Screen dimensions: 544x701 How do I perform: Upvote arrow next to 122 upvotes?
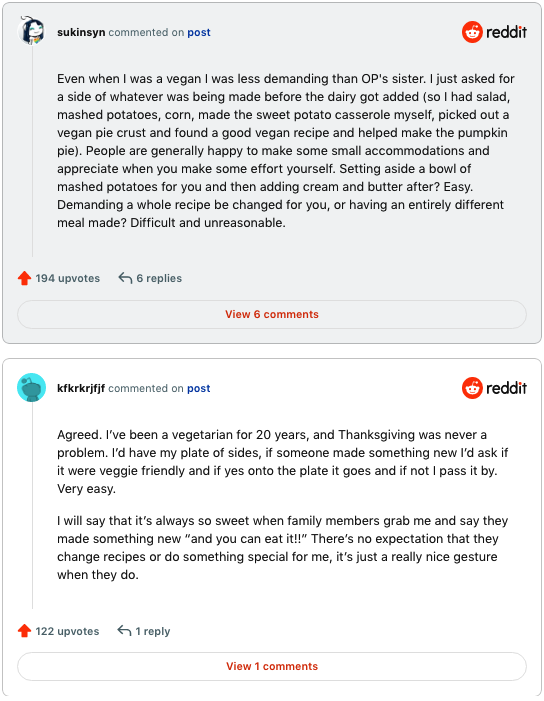(x=24, y=631)
